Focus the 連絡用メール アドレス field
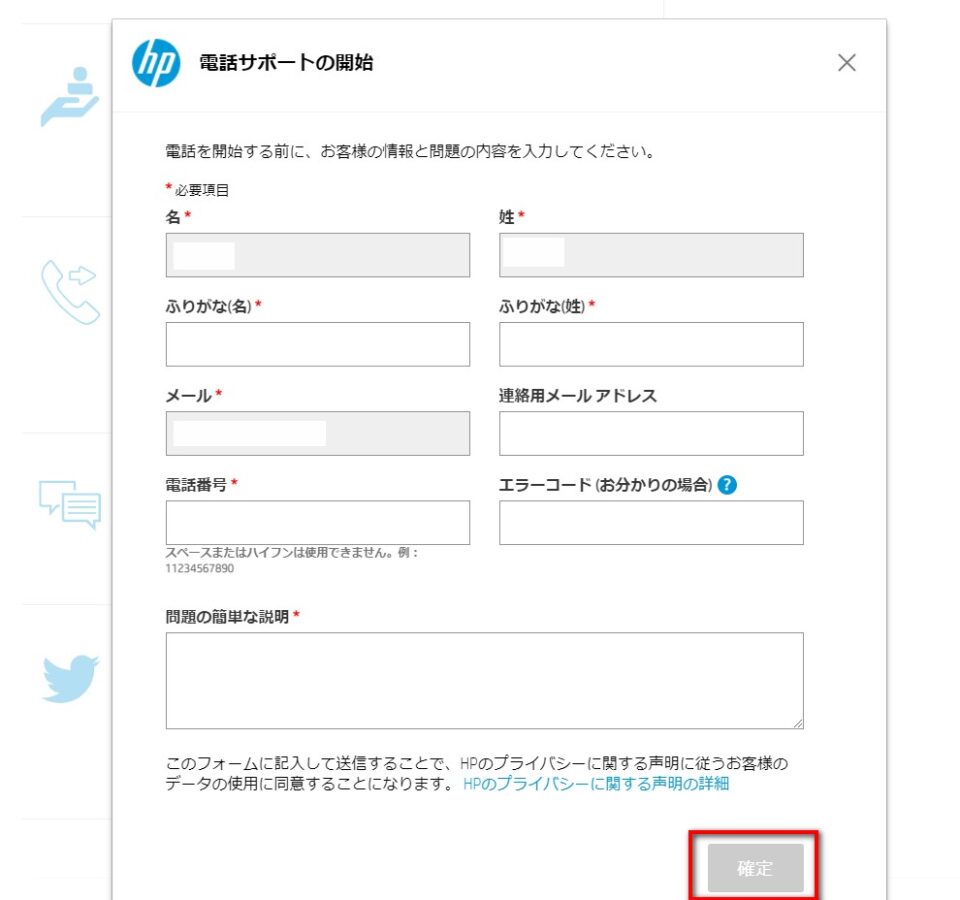Viewport: 960px width, 900px height. point(651,433)
